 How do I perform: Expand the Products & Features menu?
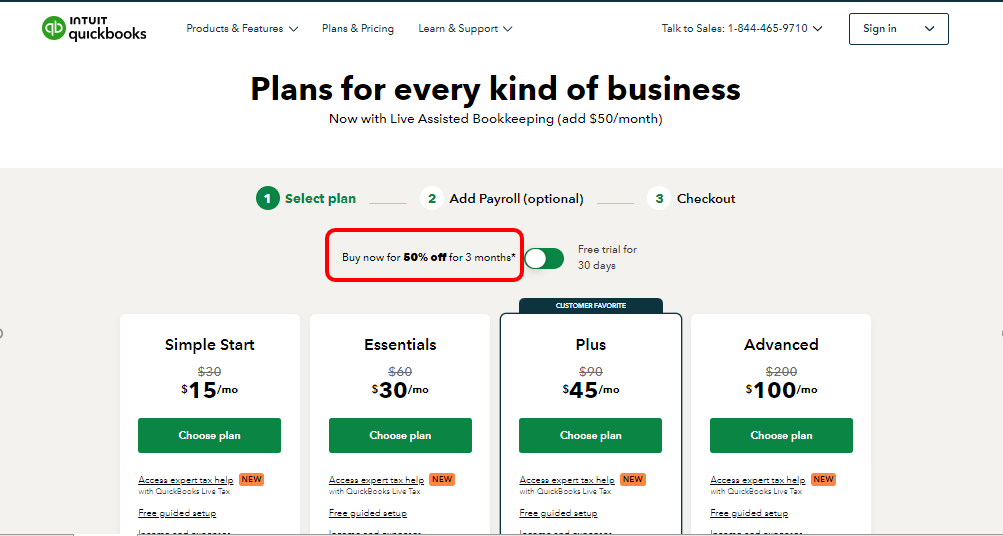click(242, 29)
